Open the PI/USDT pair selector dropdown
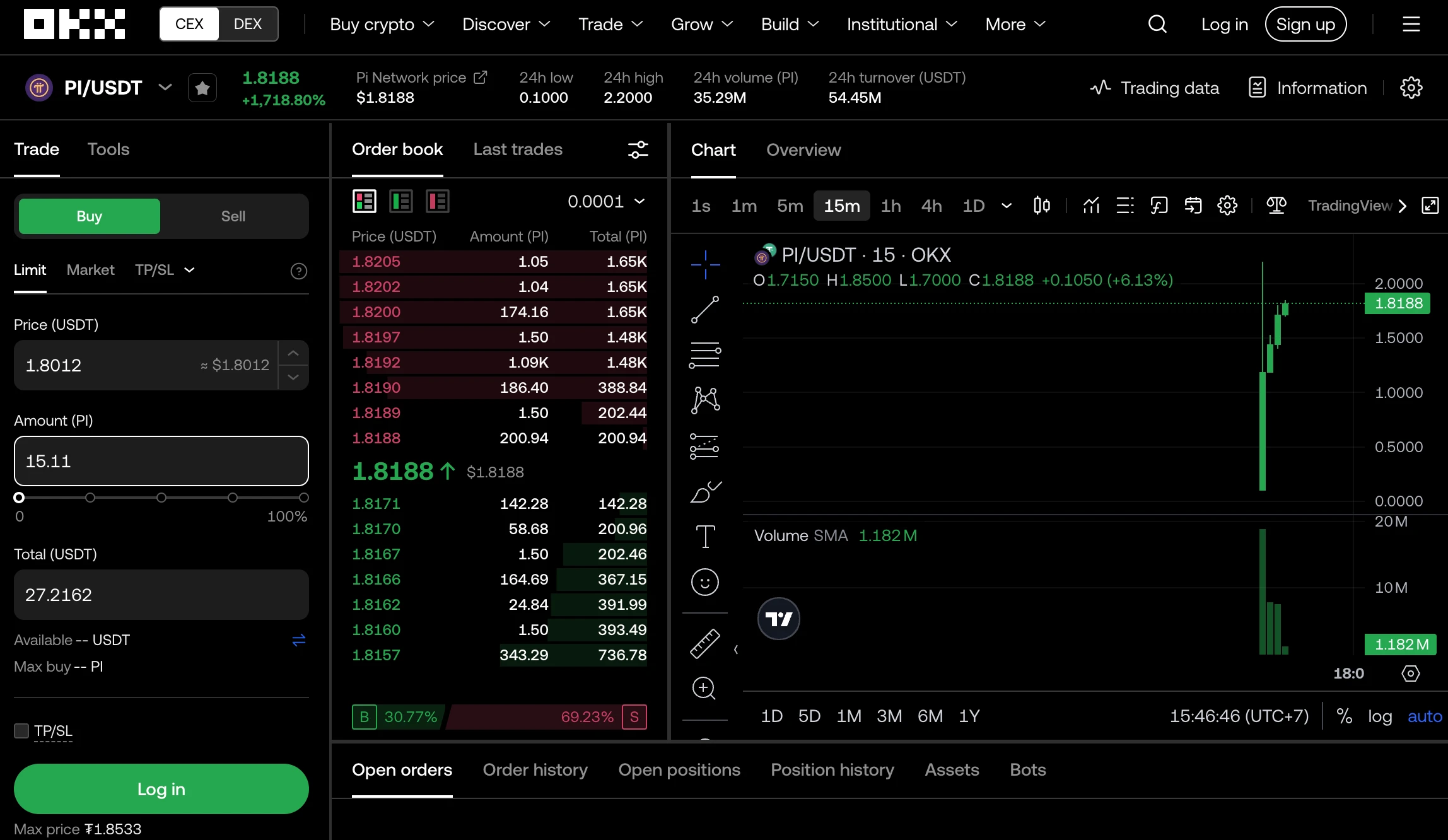The image size is (1448, 840). tap(165, 87)
